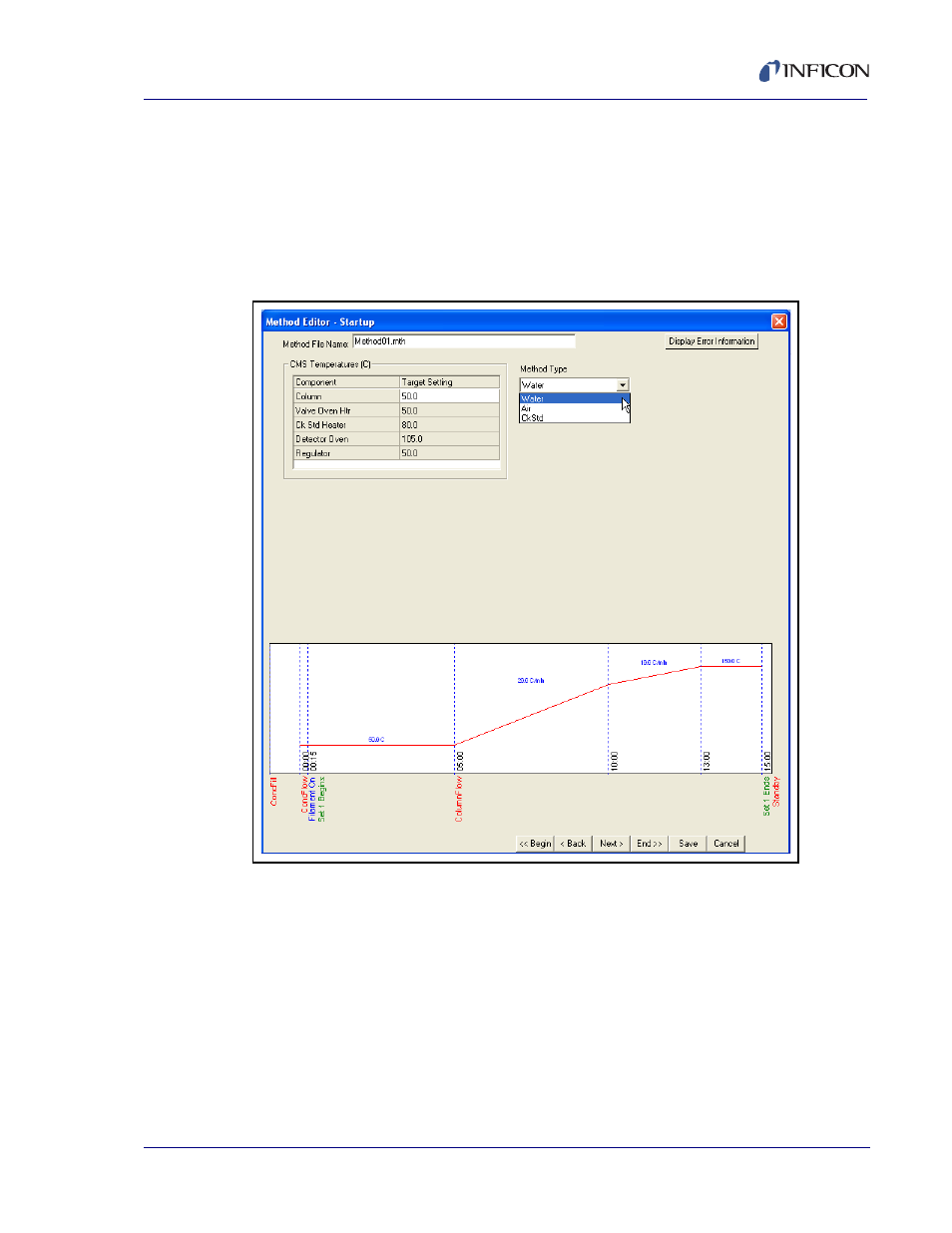
Task: Click the Standby event label
Action: point(776,792)
